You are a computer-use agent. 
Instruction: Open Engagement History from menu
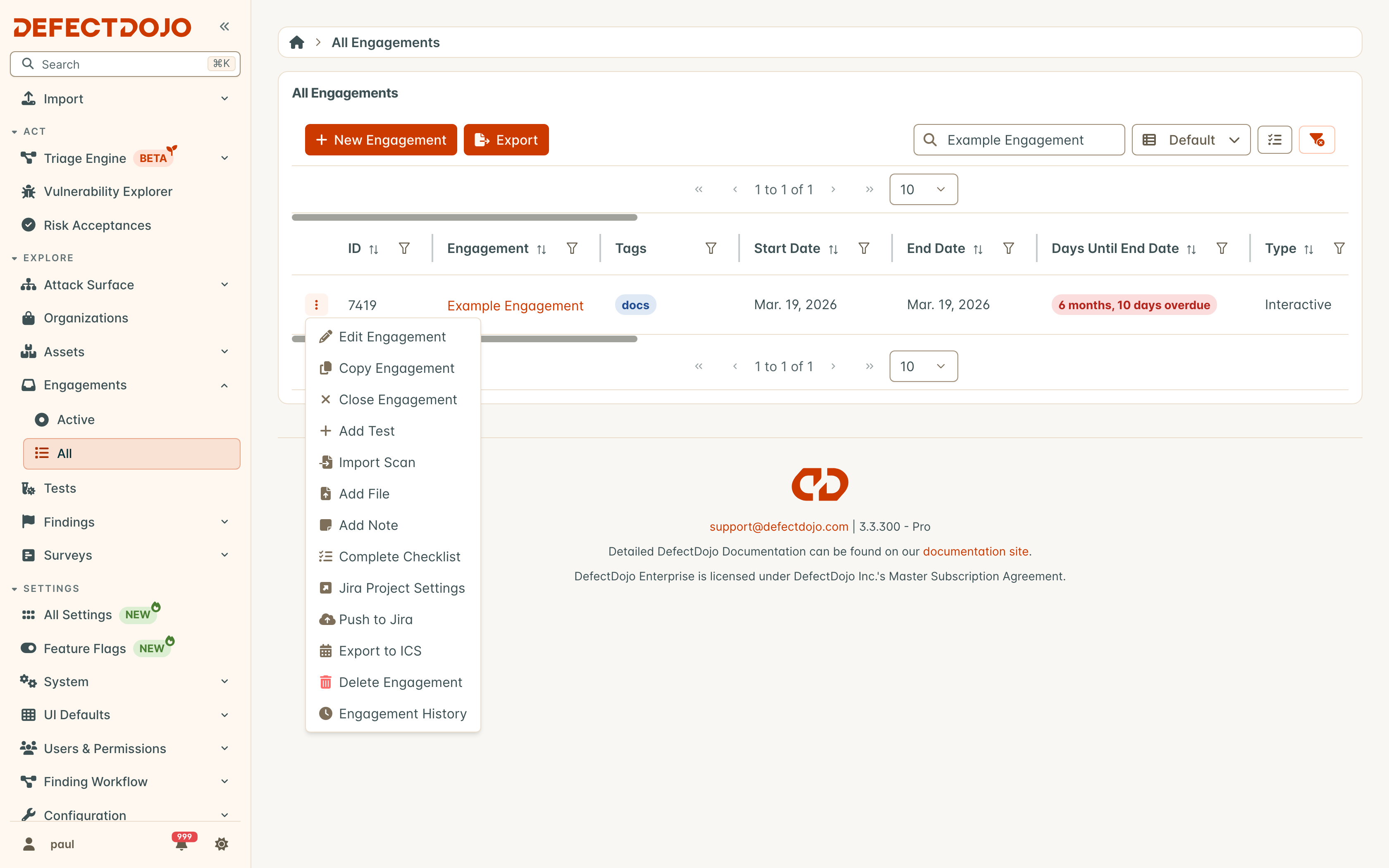(x=393, y=713)
